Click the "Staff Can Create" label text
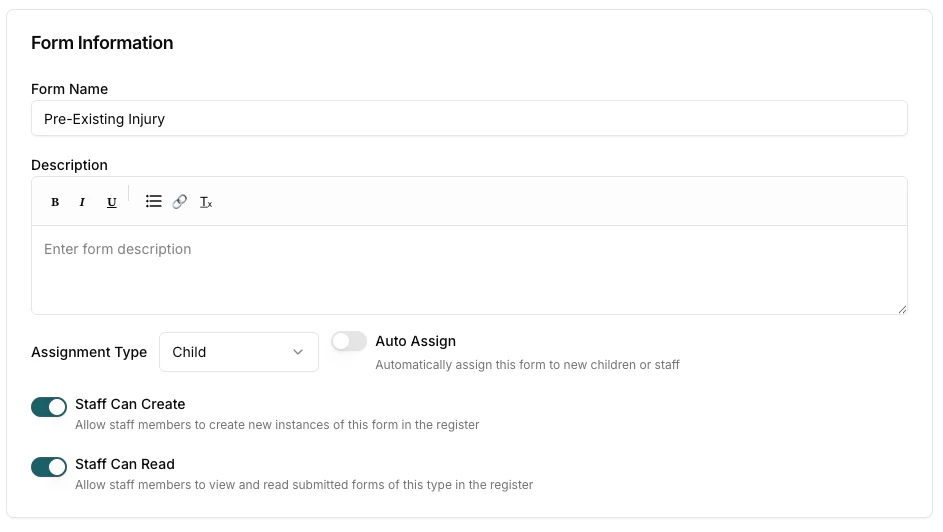 pos(130,404)
